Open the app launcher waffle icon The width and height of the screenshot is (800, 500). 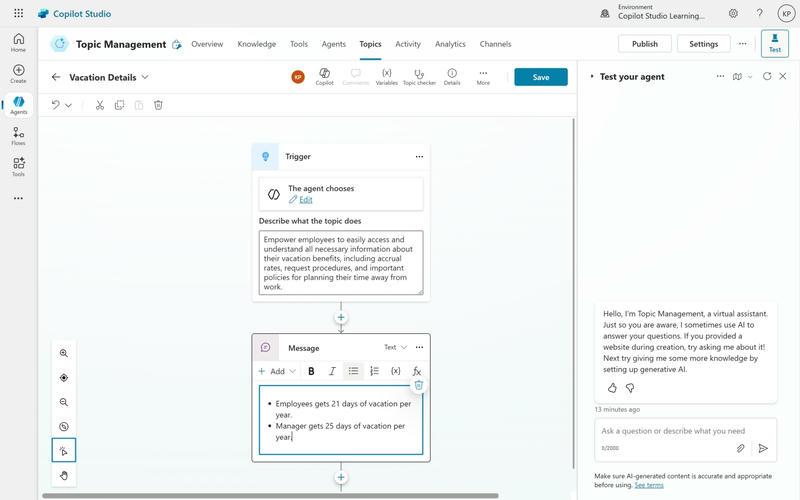18,13
